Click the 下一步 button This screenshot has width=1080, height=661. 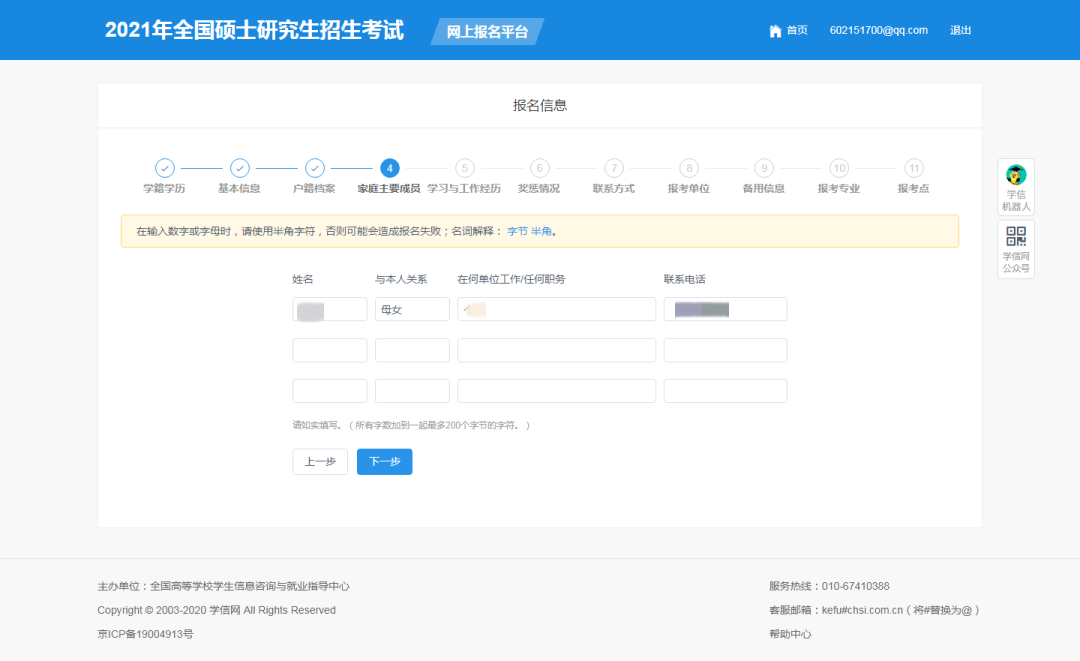(x=384, y=461)
